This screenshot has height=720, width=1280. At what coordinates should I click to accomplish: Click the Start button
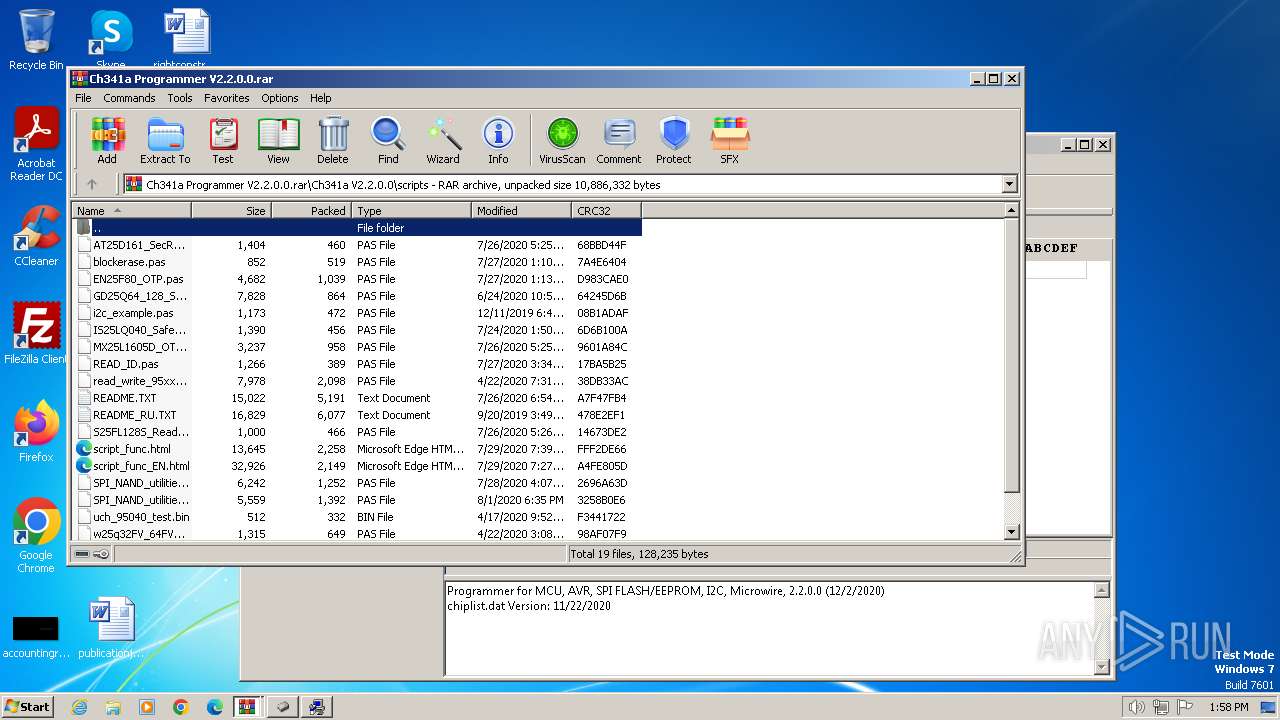(27, 706)
